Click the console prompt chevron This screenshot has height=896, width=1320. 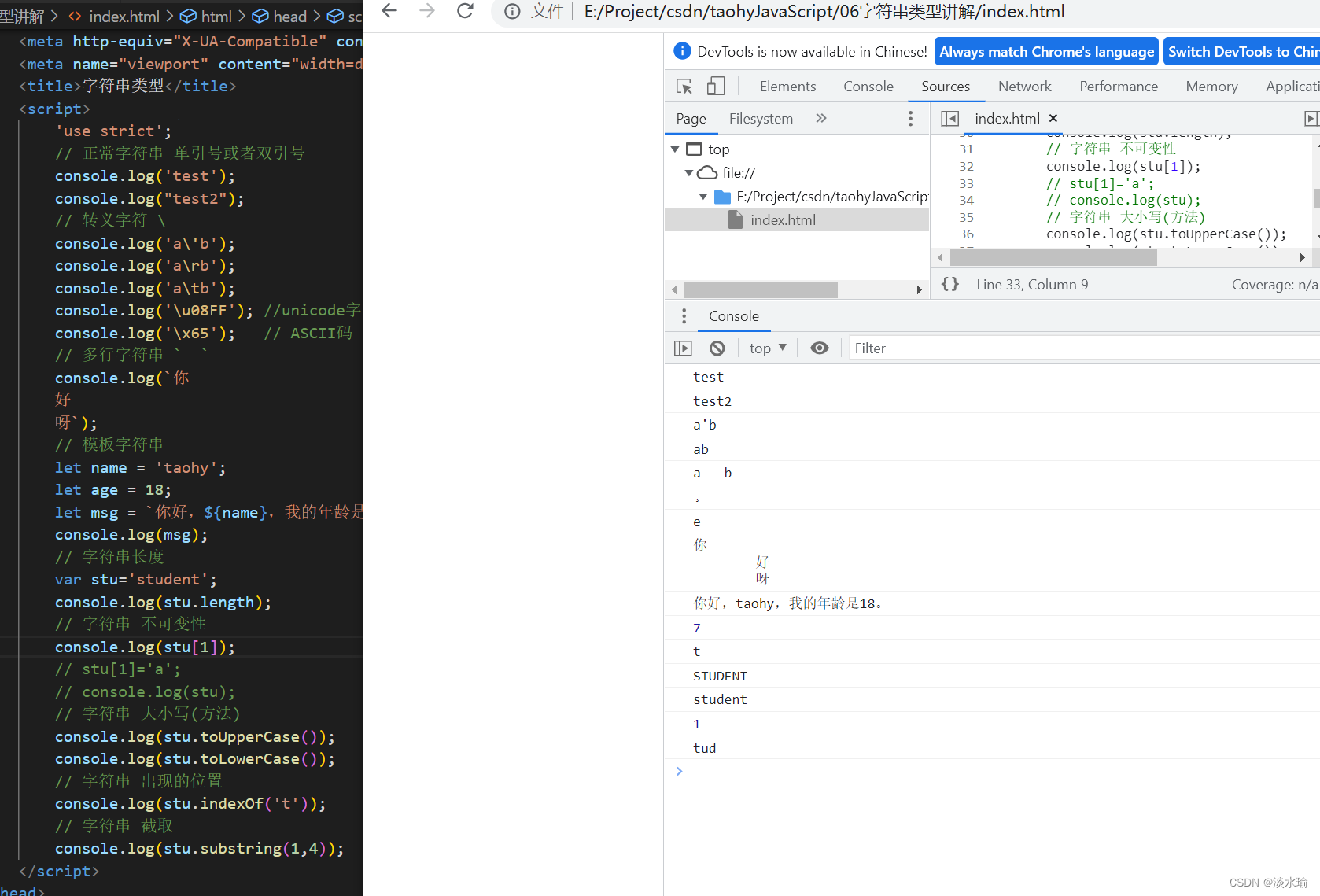[680, 771]
